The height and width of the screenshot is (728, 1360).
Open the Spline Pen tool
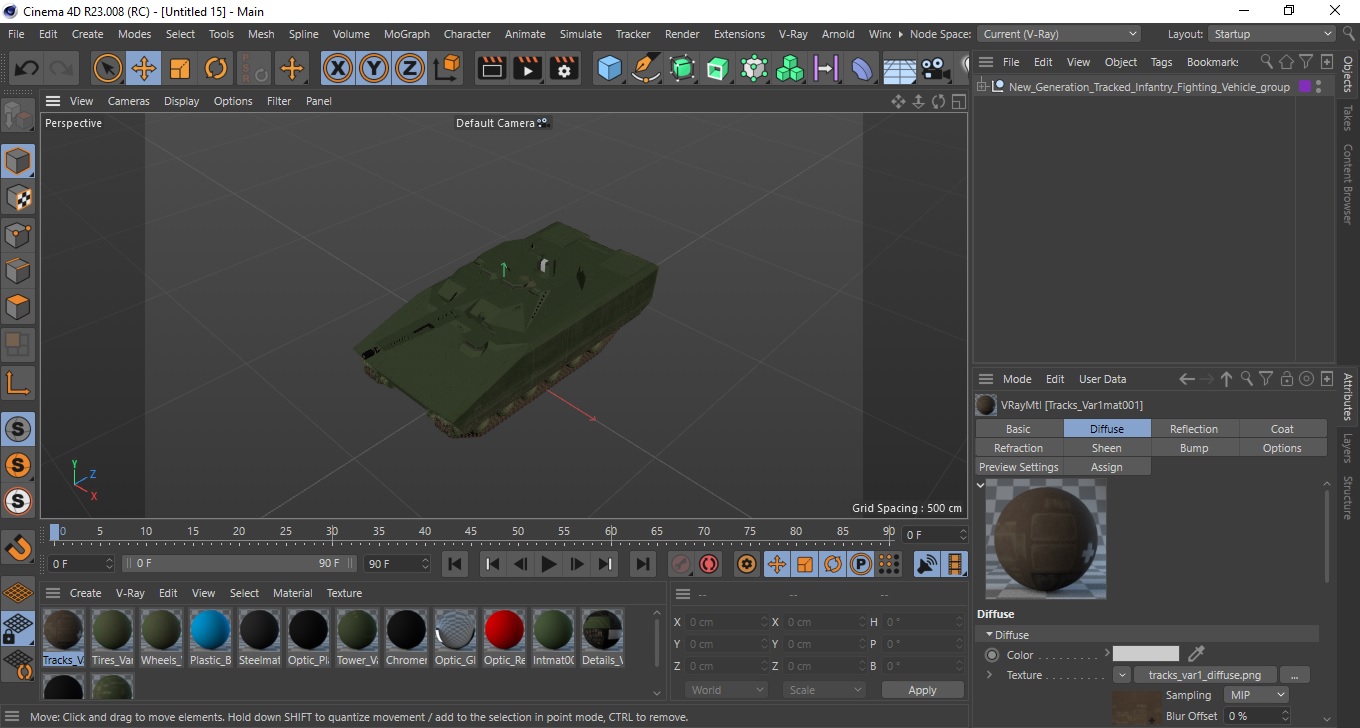646,69
